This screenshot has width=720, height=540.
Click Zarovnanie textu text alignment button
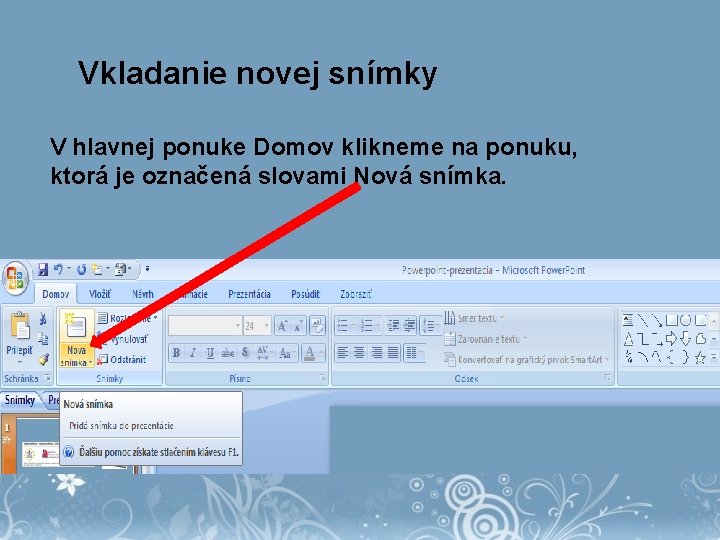pyautogui.click(x=485, y=339)
